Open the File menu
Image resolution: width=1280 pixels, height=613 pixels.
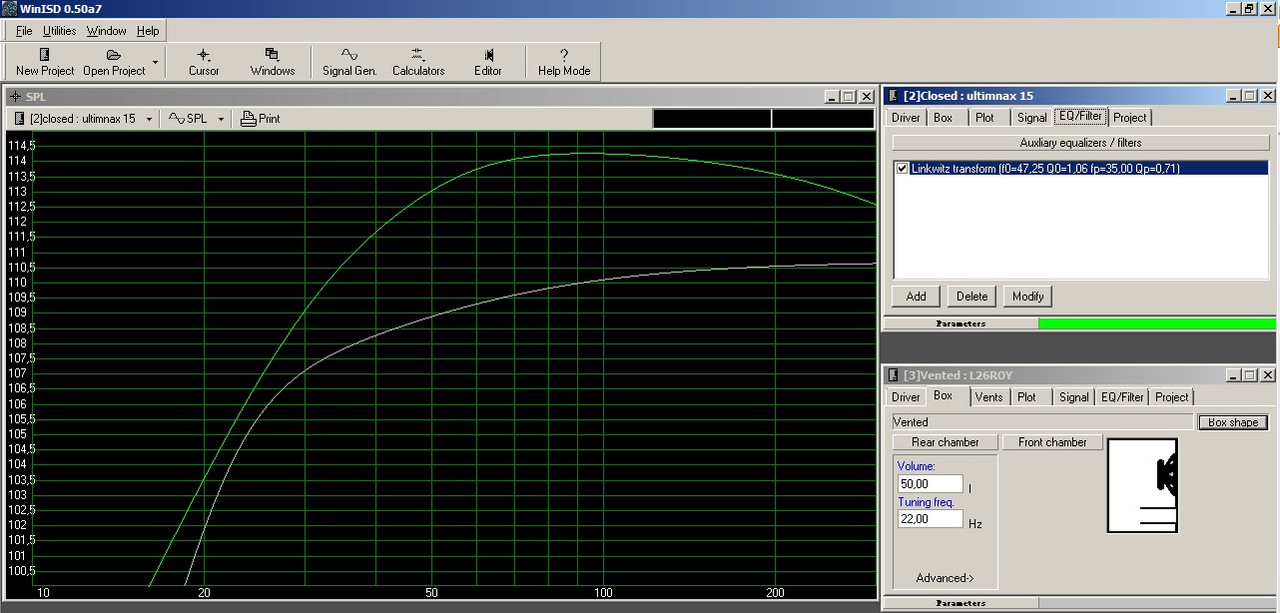coord(24,31)
